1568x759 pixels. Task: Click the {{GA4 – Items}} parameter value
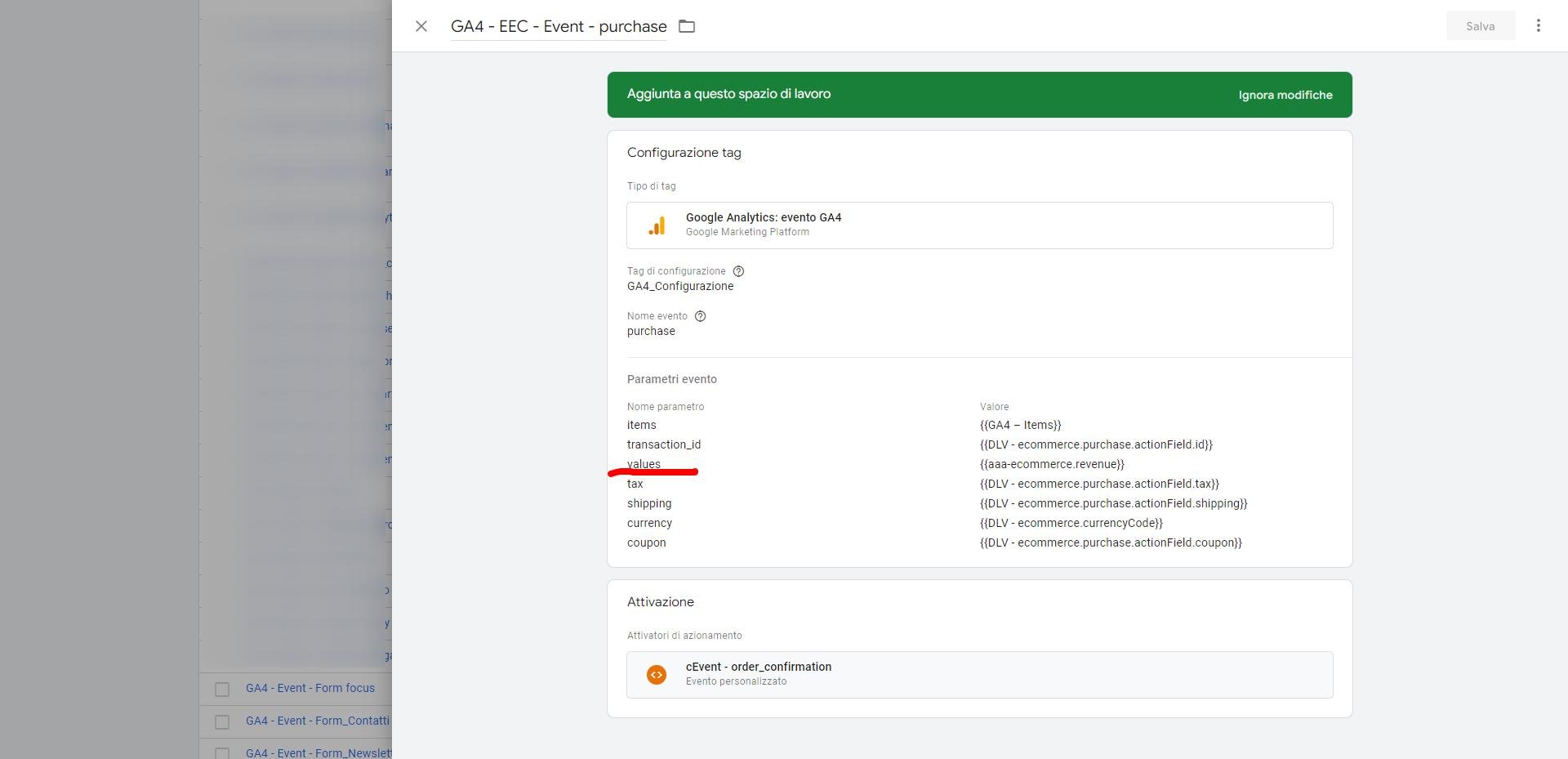(x=1020, y=425)
